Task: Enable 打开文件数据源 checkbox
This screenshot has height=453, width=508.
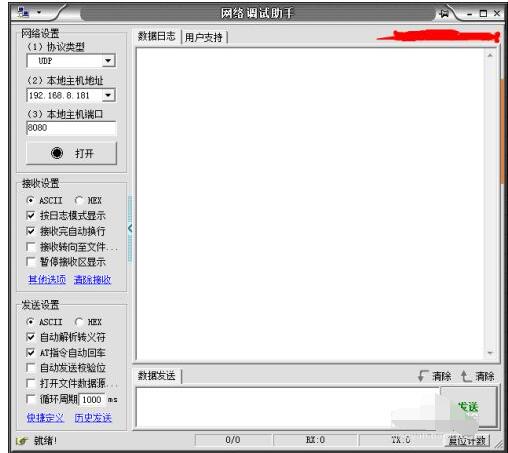Action: (x=31, y=383)
